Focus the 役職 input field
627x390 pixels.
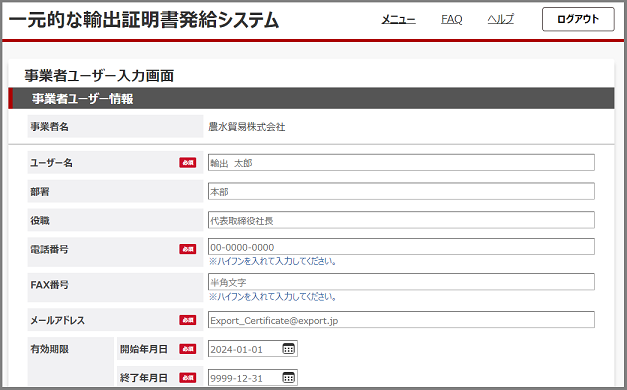tap(401, 220)
